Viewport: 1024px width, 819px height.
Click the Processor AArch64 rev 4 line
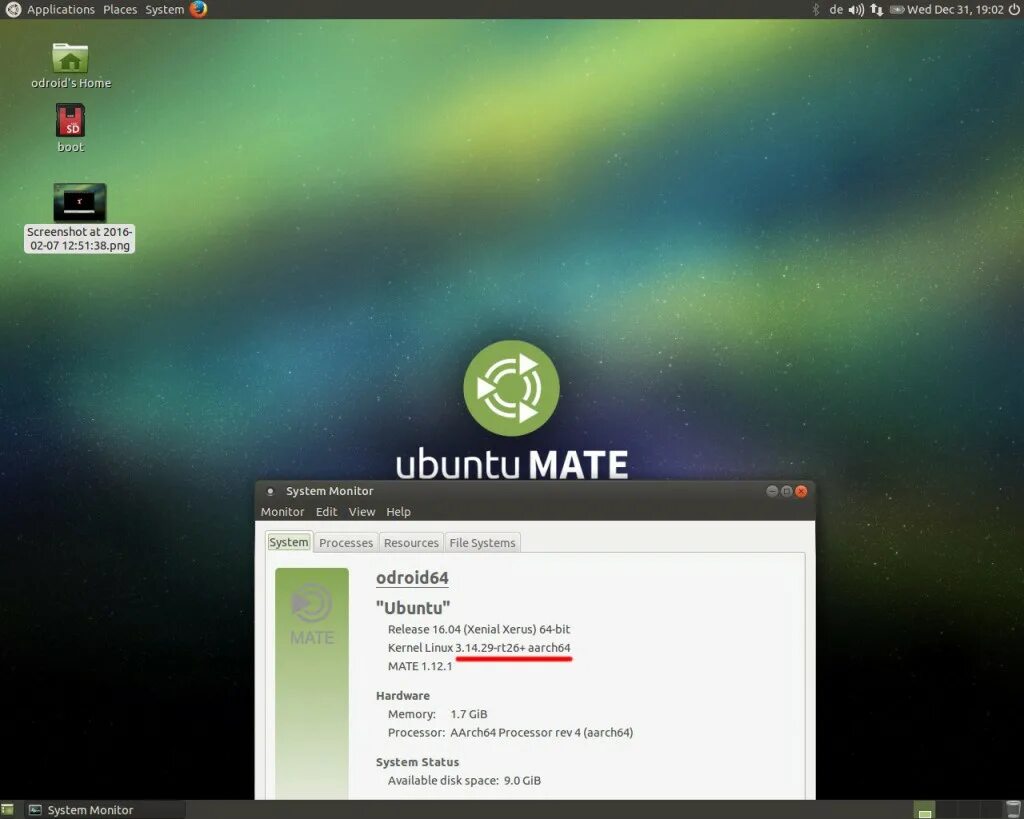point(510,732)
